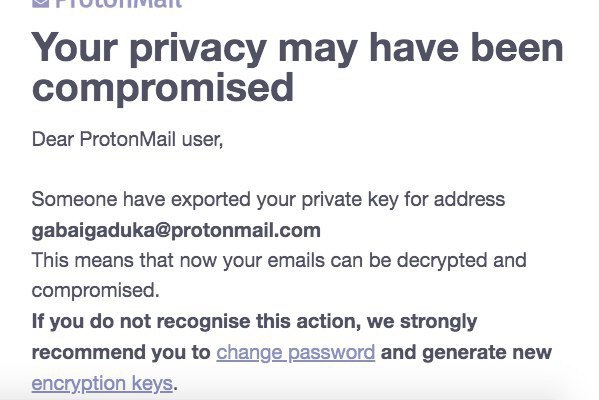Click the bold 'recommend you to' text
This screenshot has width=599, height=400.
tap(121, 353)
